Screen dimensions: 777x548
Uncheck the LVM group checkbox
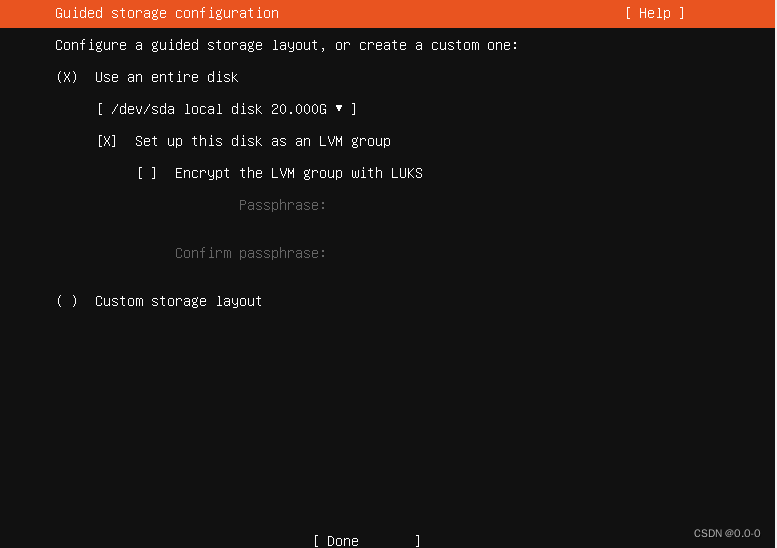click(107, 141)
